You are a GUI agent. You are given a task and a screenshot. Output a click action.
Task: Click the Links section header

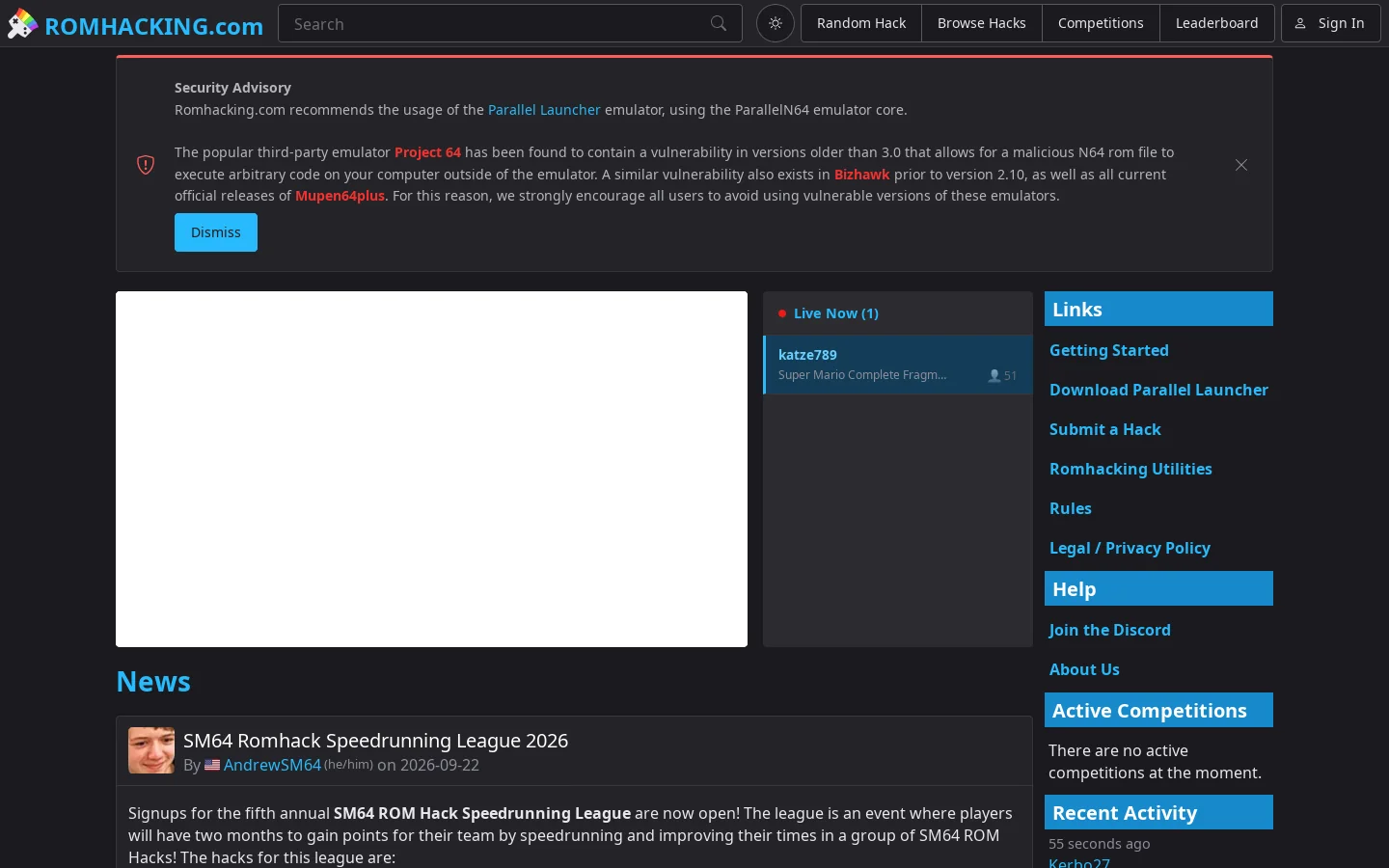click(1158, 309)
